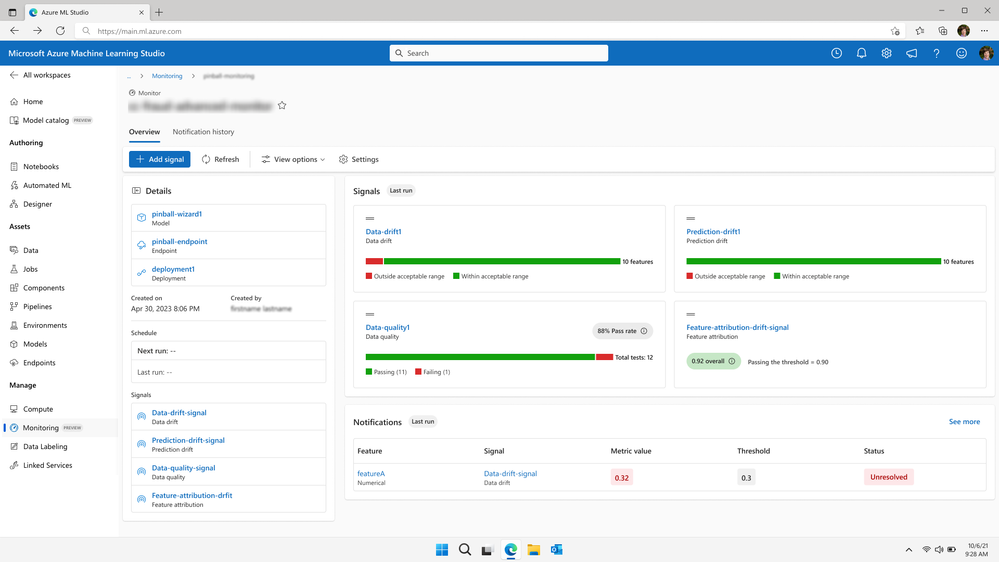Screen dimensions: 999x562
Task: Open the help question mark icon
Action: [936, 54]
